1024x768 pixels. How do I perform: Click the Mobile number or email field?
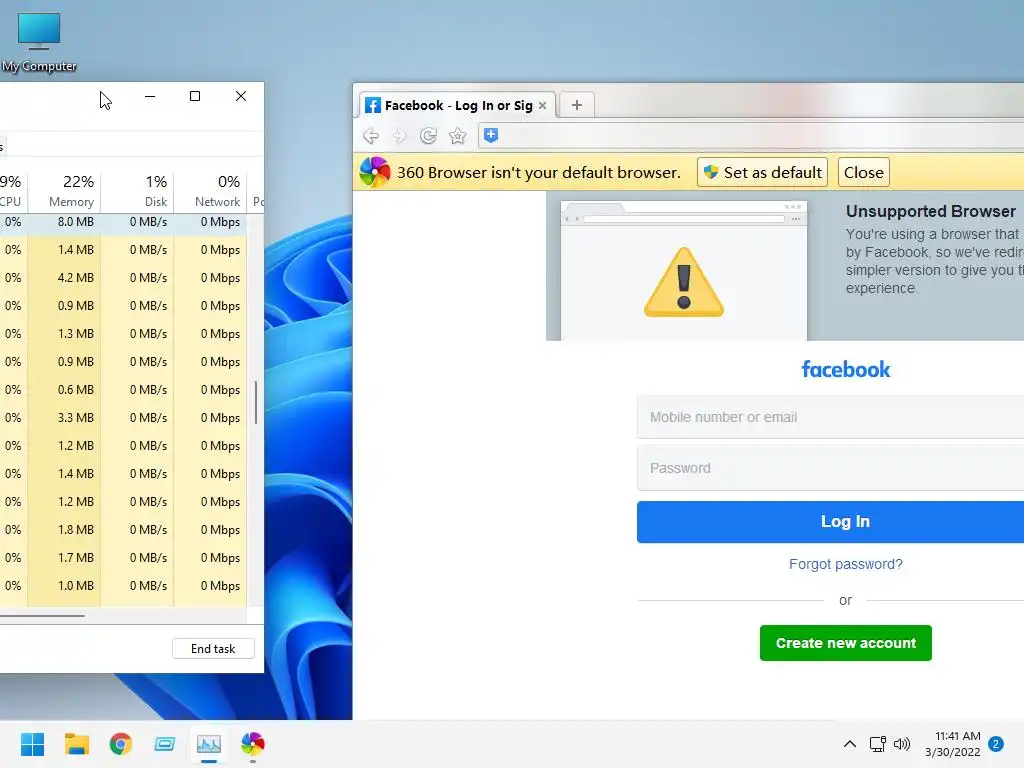(830, 417)
